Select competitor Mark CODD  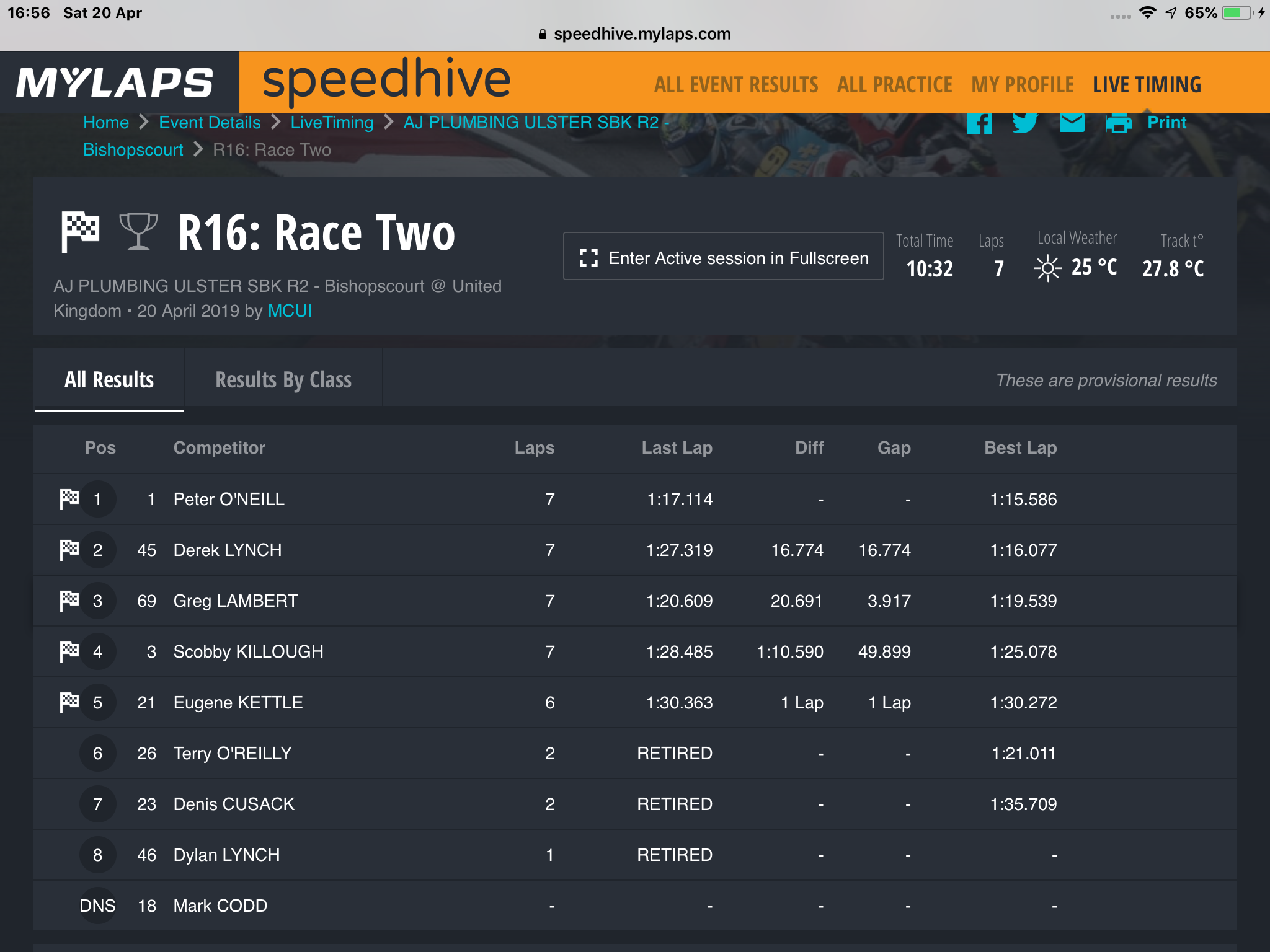pos(220,906)
